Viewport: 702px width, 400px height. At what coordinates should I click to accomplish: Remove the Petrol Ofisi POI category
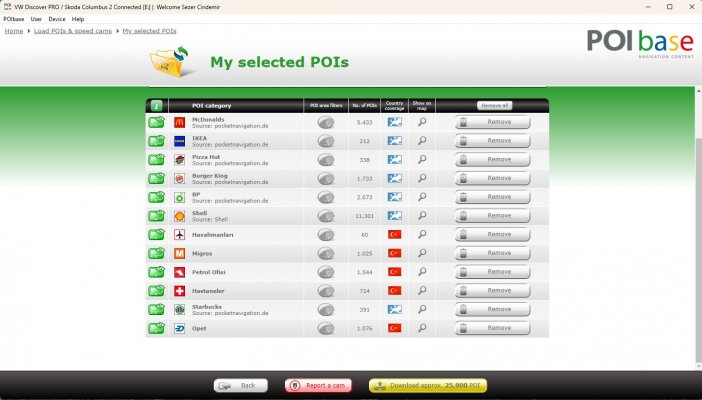coord(492,272)
